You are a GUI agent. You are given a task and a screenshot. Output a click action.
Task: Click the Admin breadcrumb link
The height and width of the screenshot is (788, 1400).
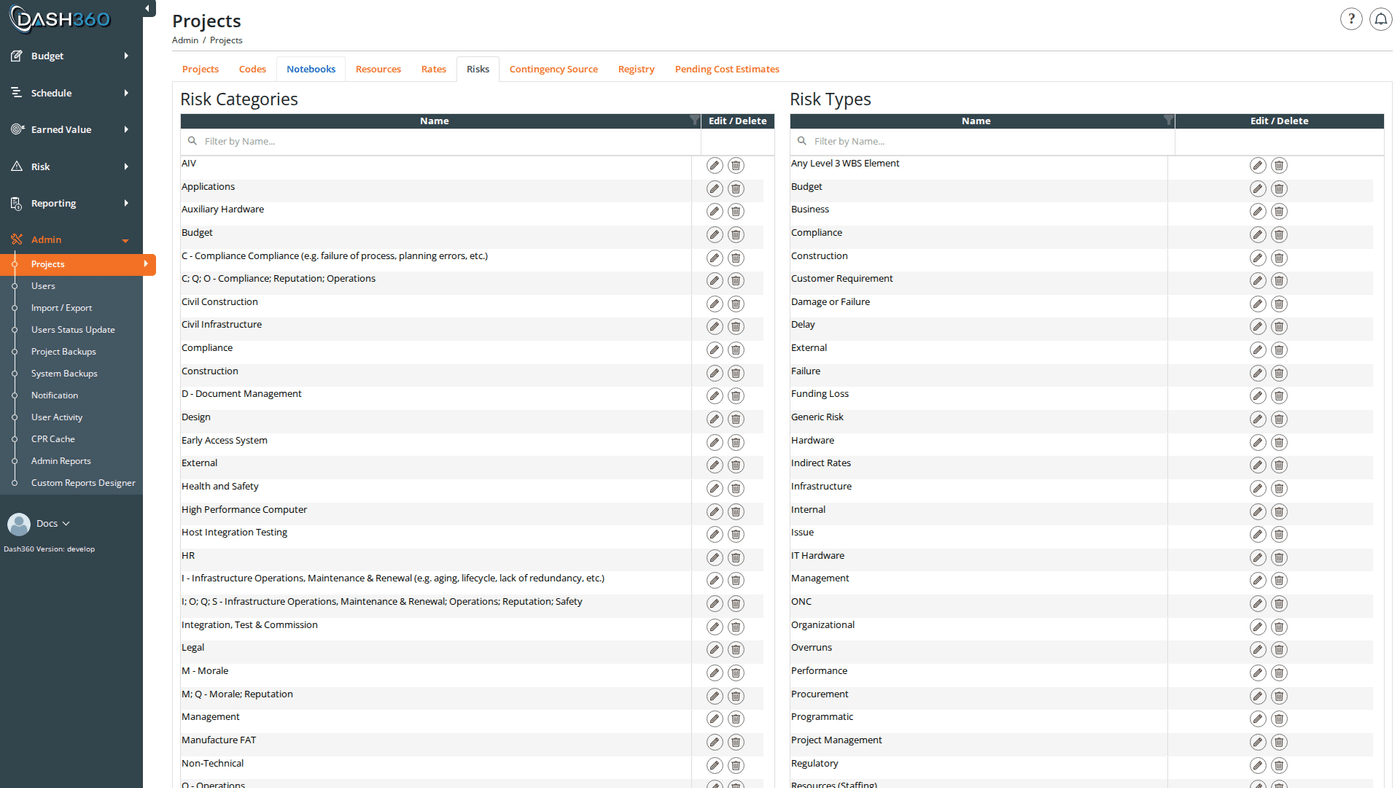pos(185,40)
